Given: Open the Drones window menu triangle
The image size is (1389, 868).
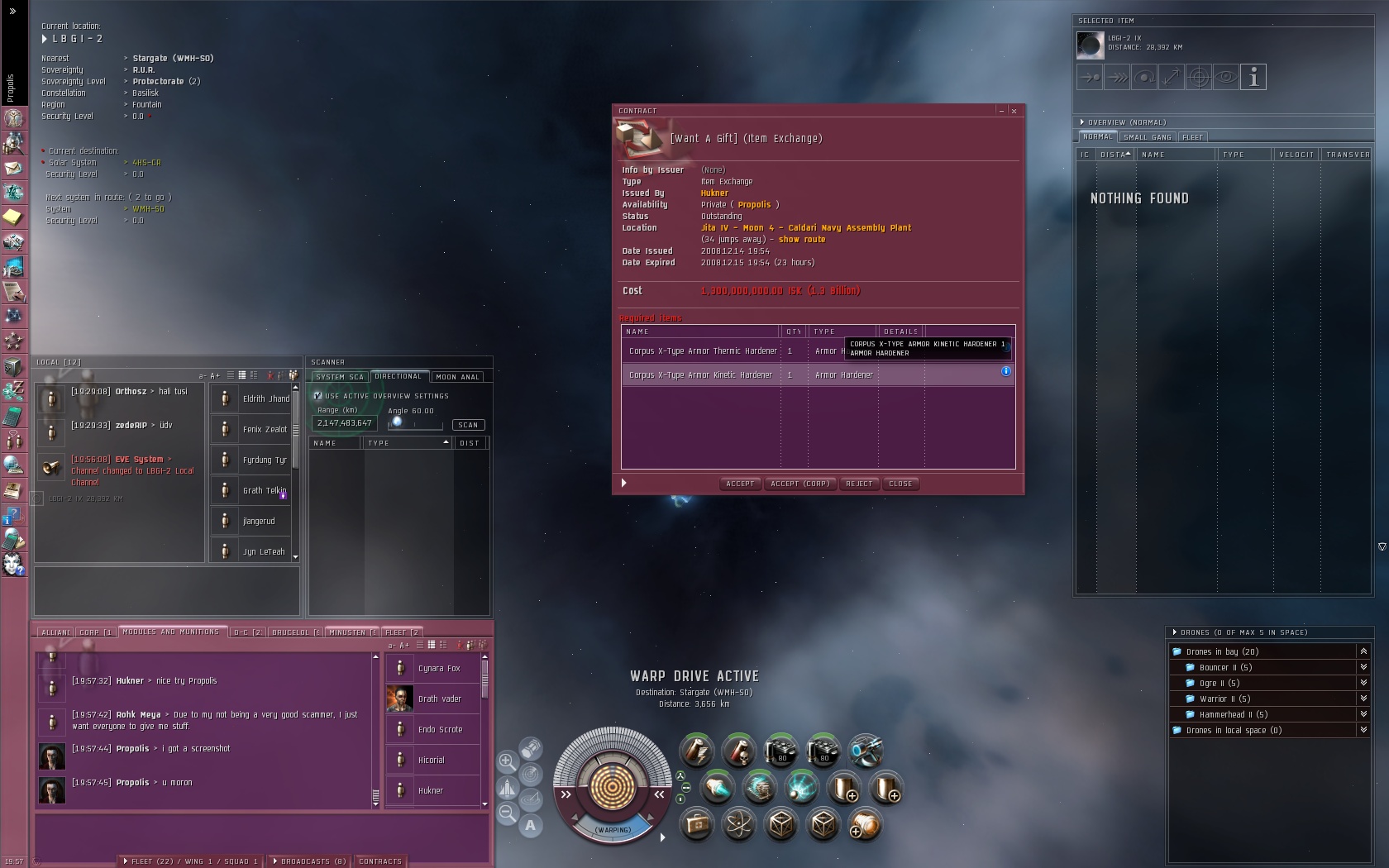Looking at the screenshot, I should coord(1174,632).
